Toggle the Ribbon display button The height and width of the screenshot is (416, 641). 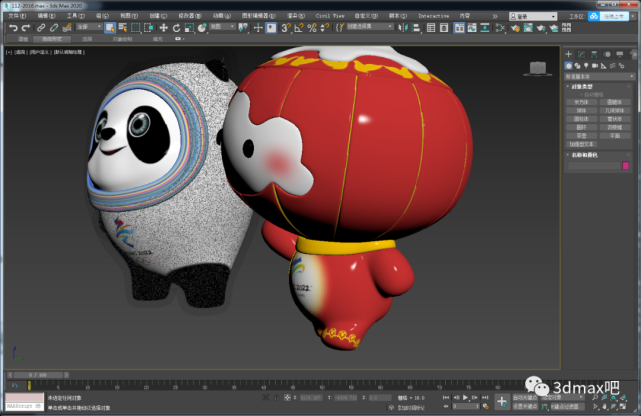(x=459, y=28)
